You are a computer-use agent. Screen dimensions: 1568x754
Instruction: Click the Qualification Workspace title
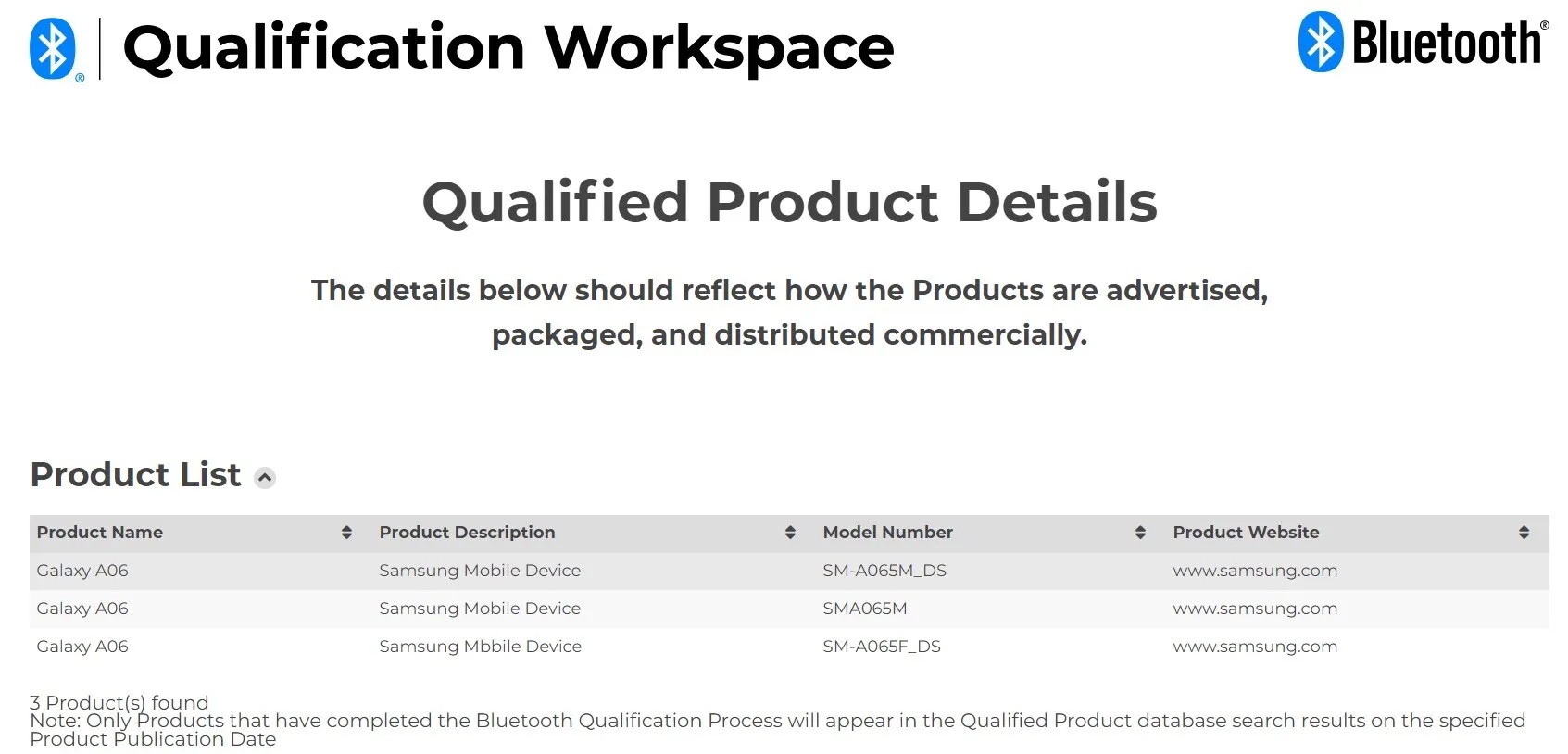tap(508, 47)
